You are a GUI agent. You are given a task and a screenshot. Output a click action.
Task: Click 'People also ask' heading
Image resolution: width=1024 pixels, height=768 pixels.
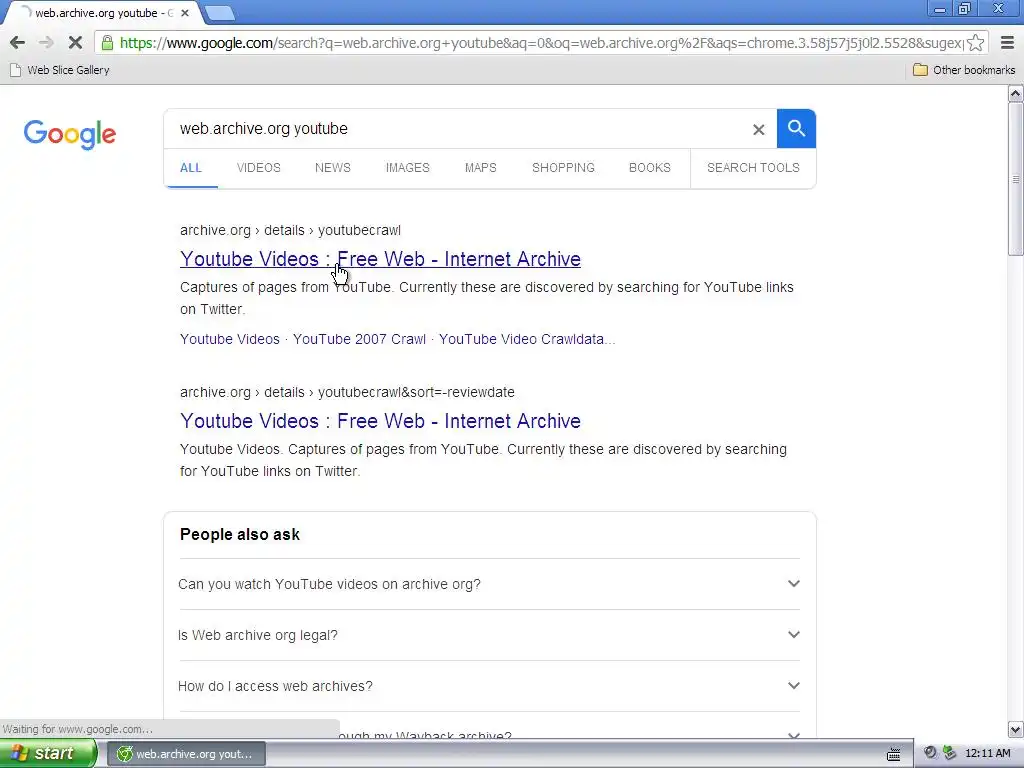pos(240,535)
